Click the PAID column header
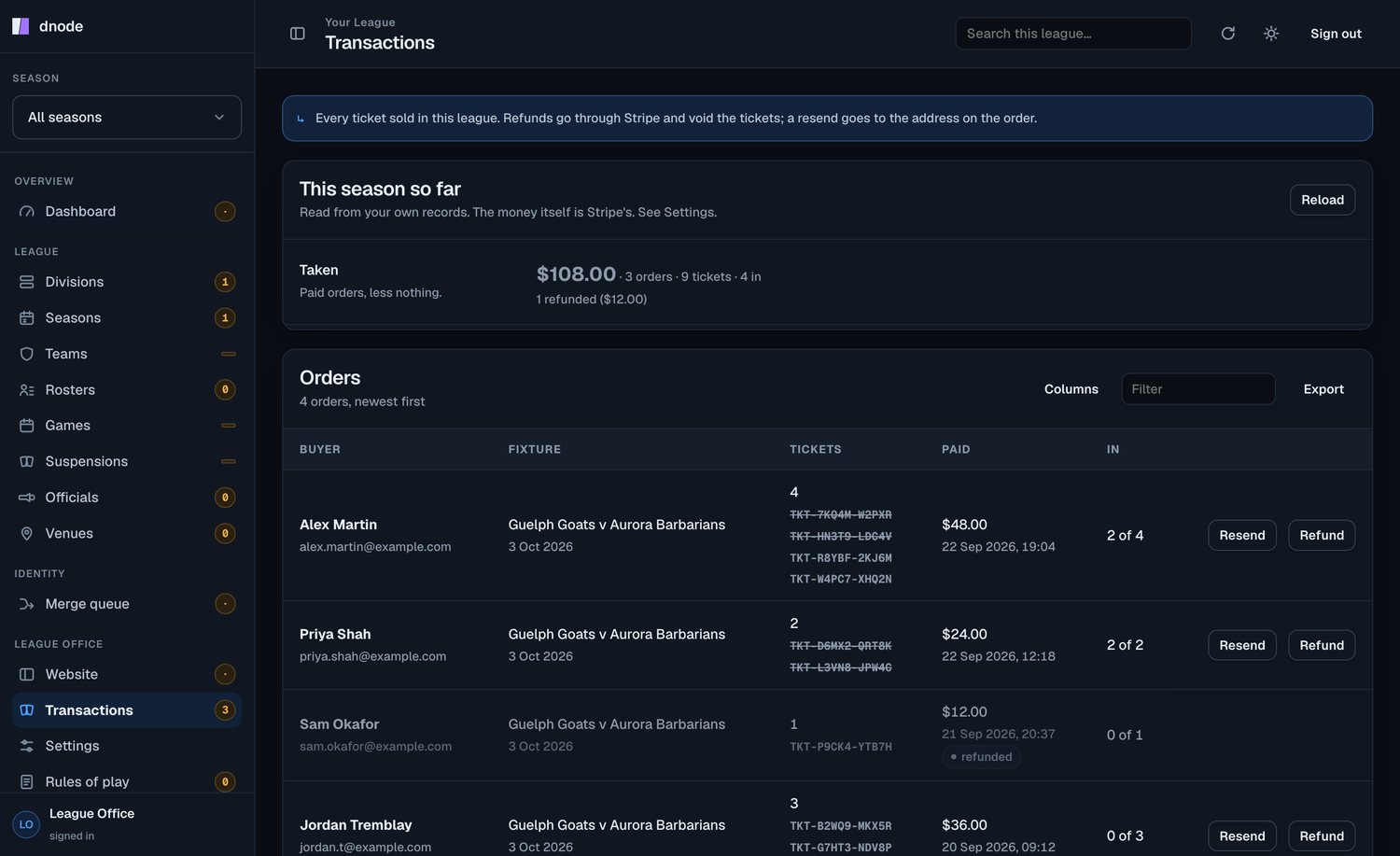The height and width of the screenshot is (856, 1400). [956, 450]
